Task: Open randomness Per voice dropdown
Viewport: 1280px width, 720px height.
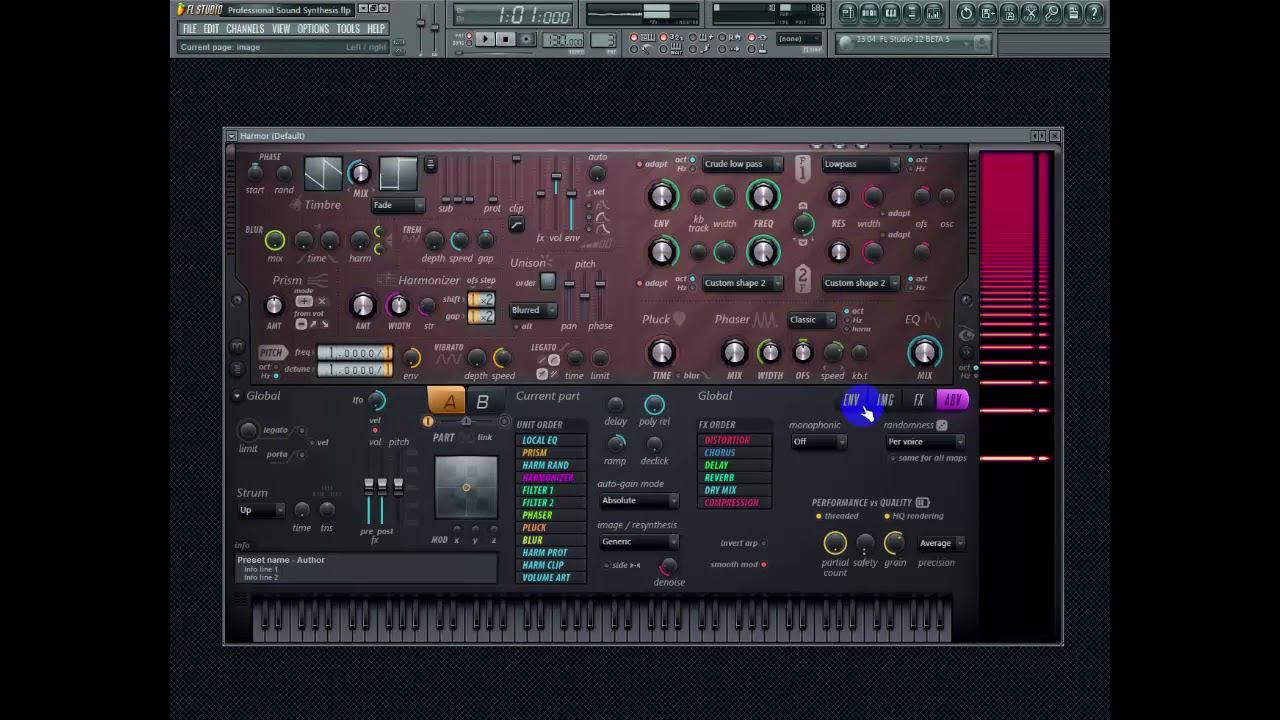Action: tap(926, 442)
